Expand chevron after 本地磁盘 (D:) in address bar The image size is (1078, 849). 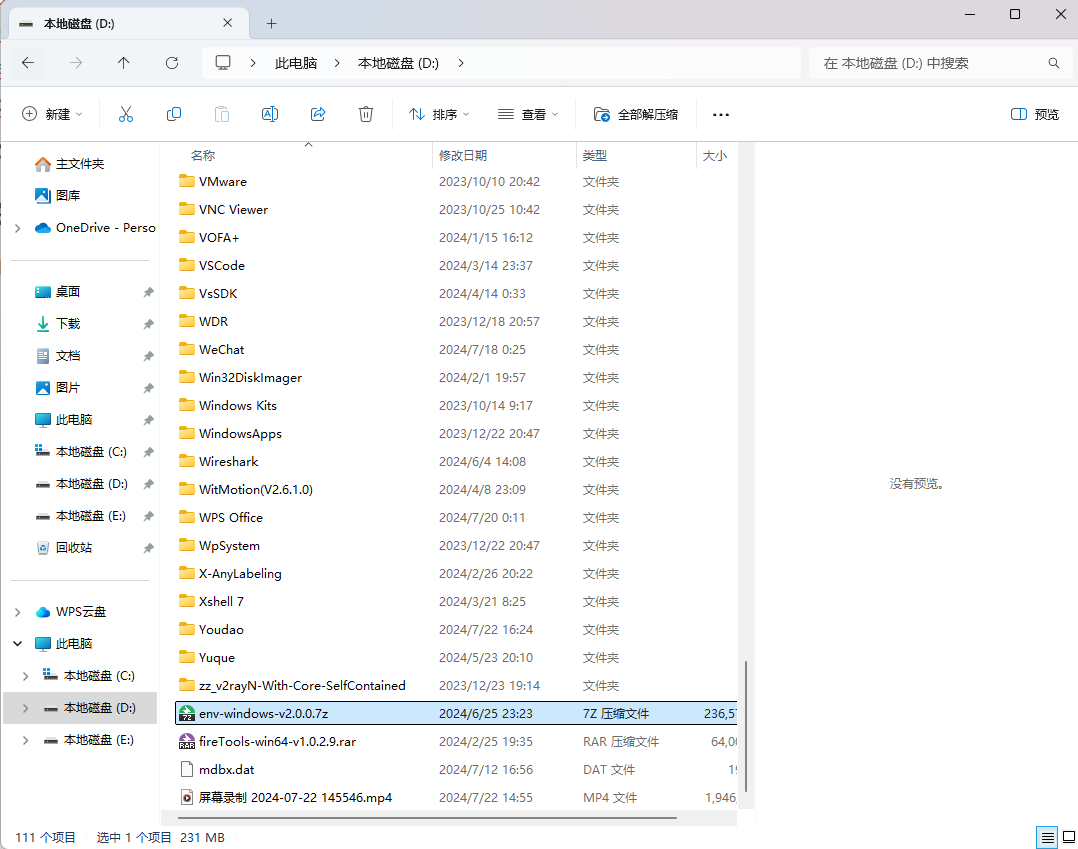[x=461, y=63]
